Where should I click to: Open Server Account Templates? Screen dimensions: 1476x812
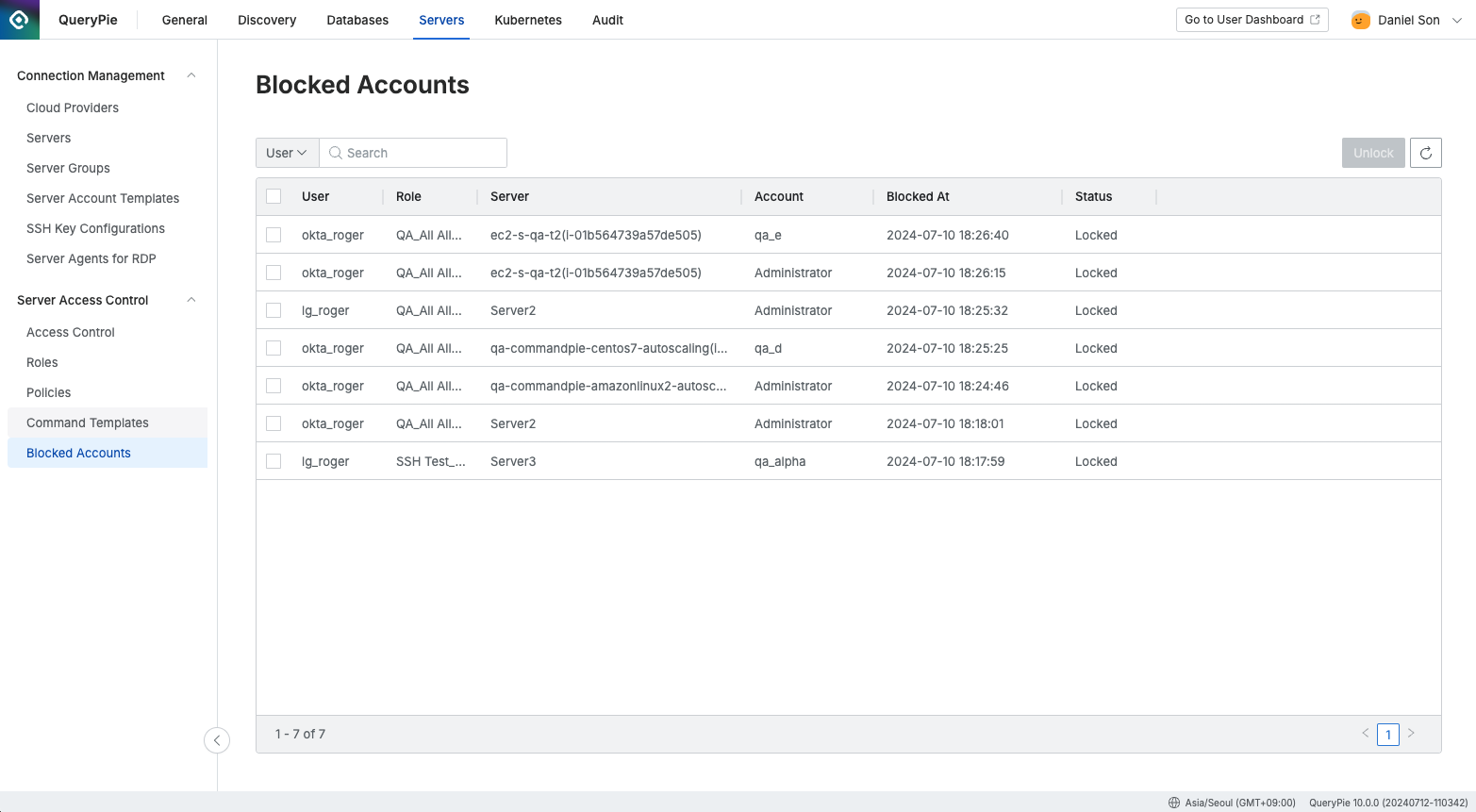coord(103,198)
